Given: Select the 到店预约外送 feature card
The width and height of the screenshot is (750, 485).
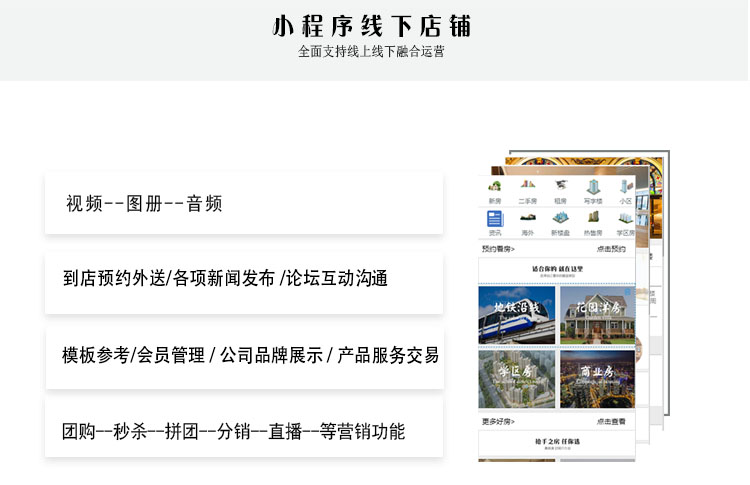Looking at the screenshot, I should 244,279.
